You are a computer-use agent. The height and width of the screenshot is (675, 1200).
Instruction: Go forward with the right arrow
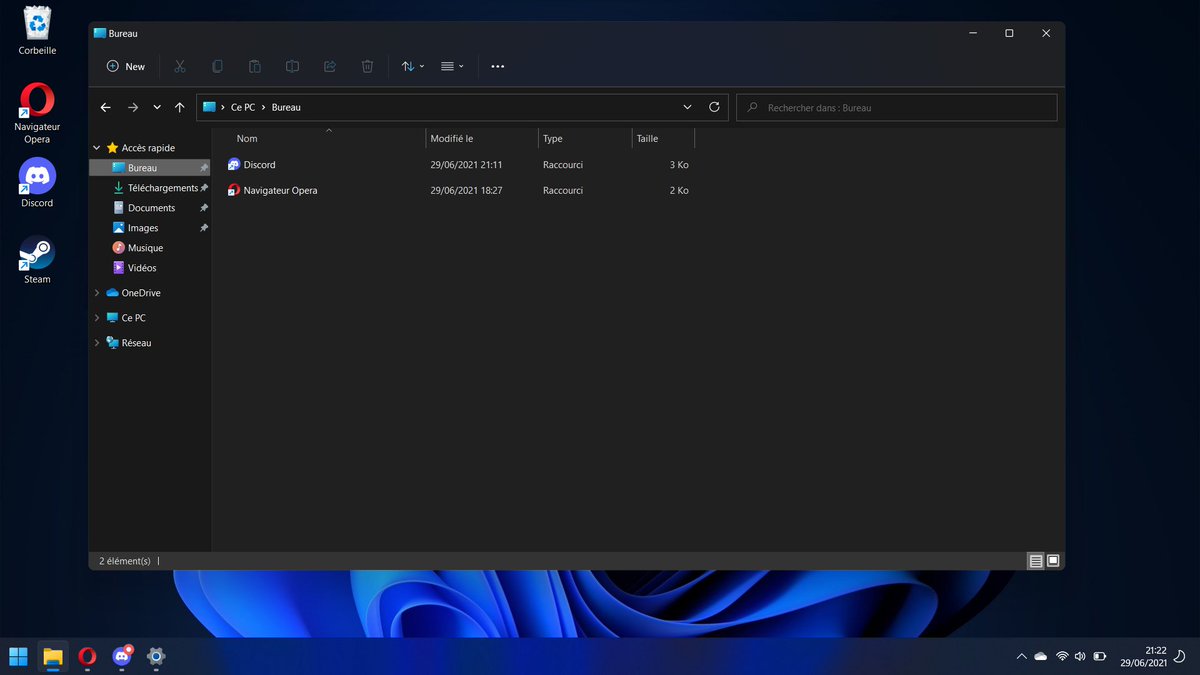pyautogui.click(x=133, y=107)
